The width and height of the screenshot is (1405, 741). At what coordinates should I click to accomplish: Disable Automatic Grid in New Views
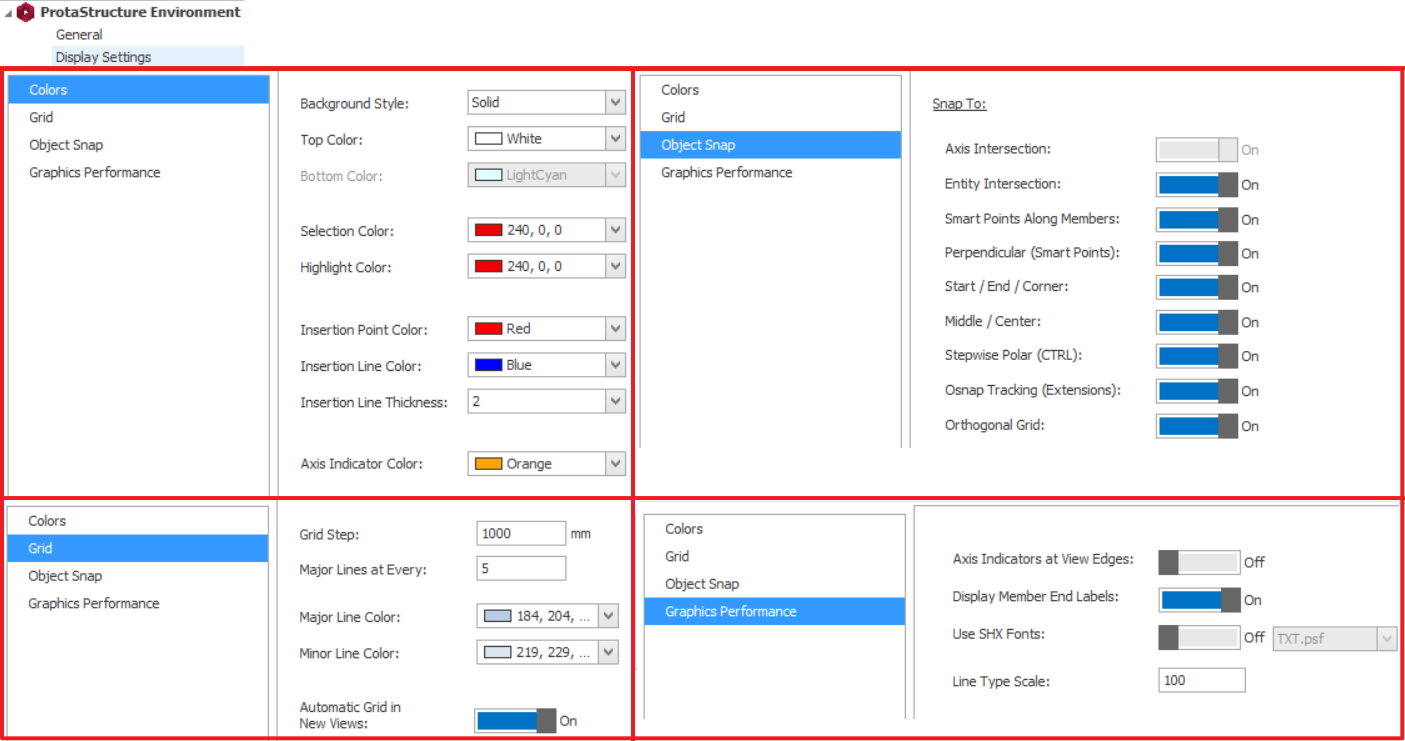[516, 721]
